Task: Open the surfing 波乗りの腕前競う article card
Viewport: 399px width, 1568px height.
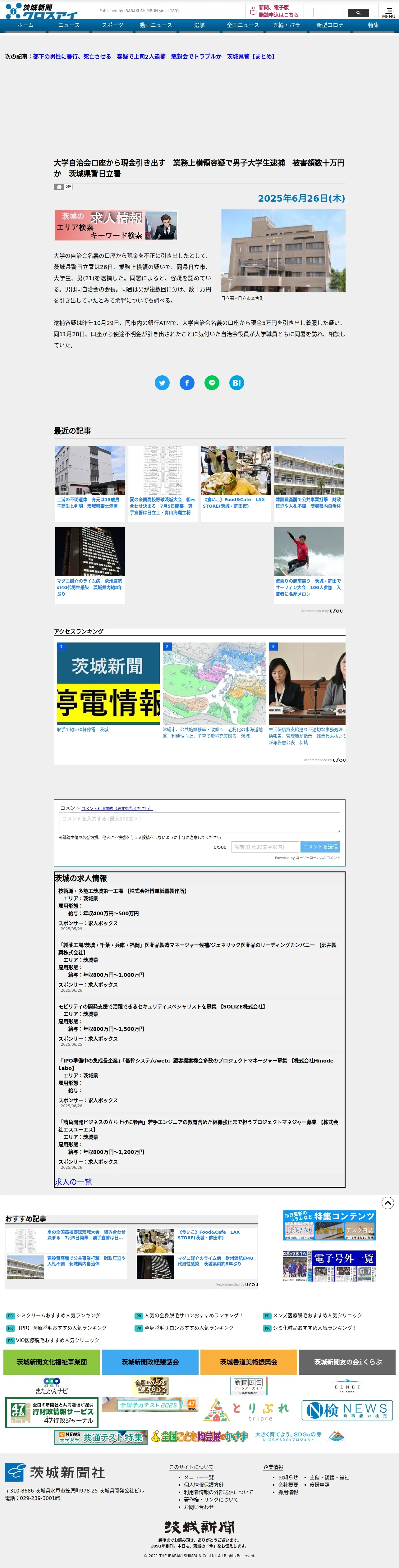Action: coord(309,565)
